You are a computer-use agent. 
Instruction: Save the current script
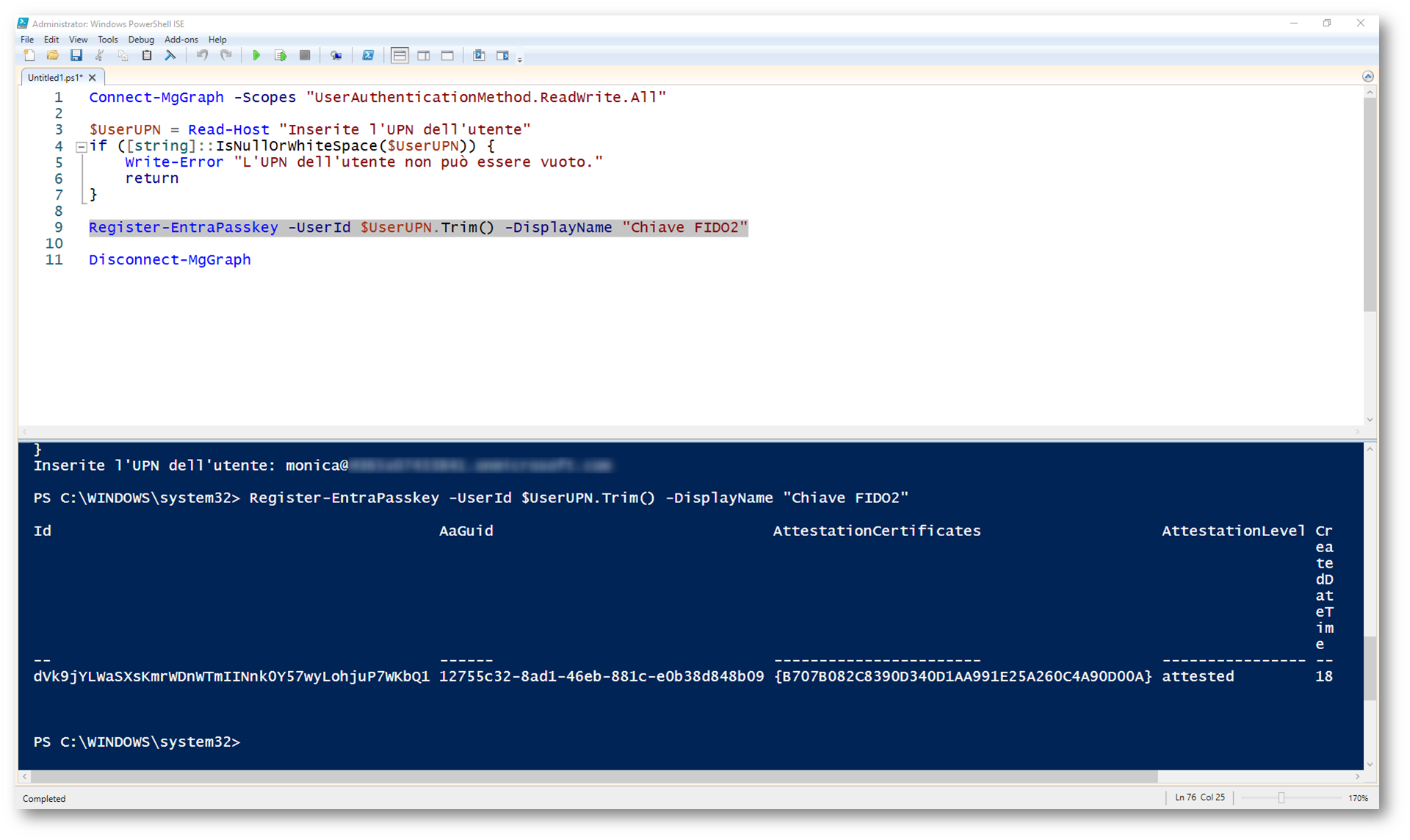(x=76, y=56)
